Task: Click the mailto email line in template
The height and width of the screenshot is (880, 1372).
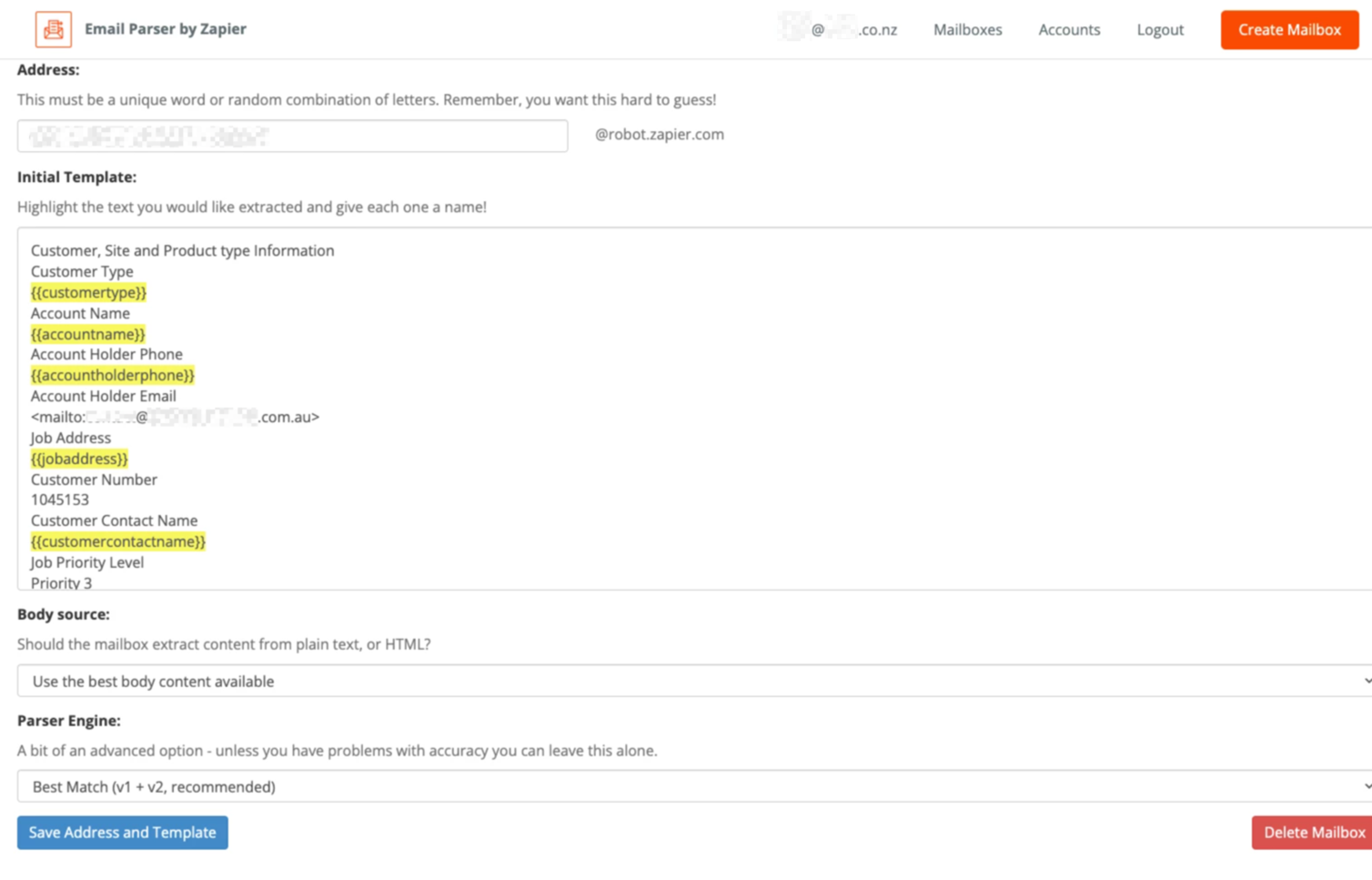Action: (x=175, y=417)
